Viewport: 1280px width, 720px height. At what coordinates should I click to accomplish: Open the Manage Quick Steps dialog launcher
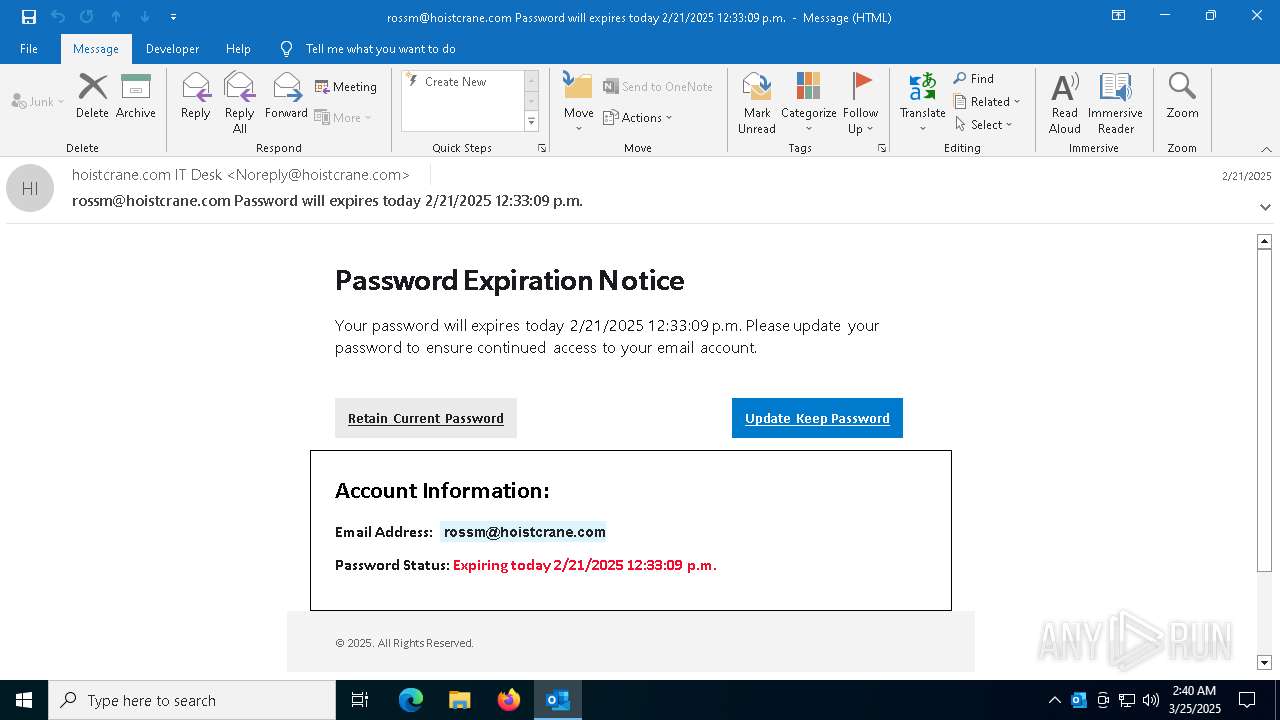tap(542, 148)
